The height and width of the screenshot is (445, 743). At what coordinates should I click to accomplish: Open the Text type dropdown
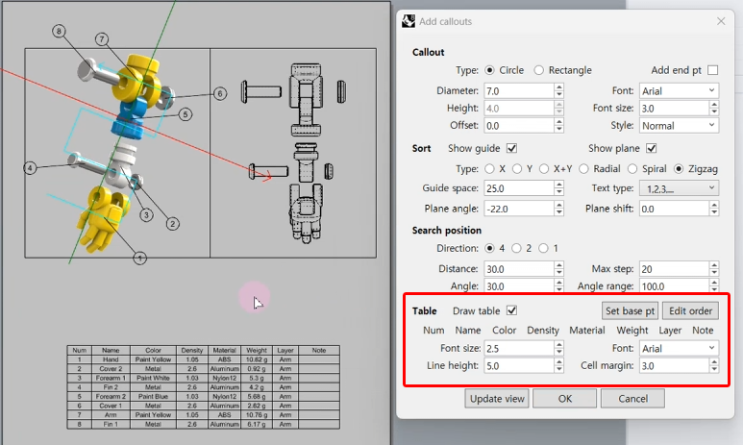coord(679,188)
